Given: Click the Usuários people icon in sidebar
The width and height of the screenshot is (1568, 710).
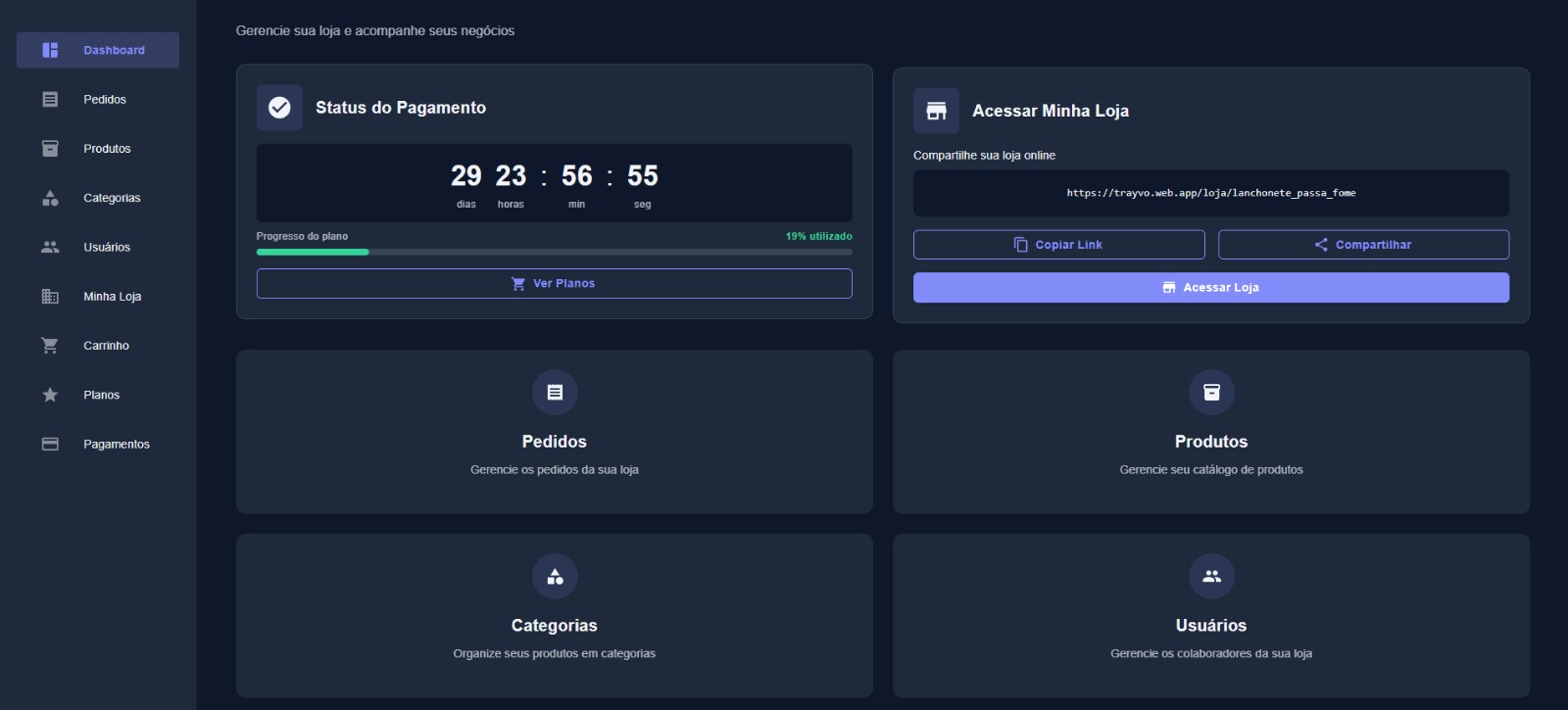Looking at the screenshot, I should coord(50,247).
